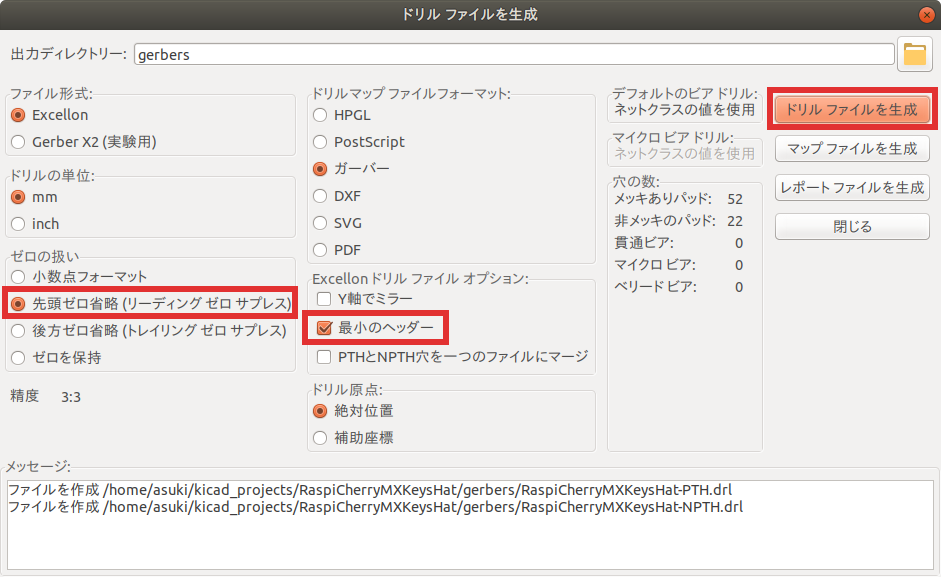
Task: Click the ドリル ファイルを生成 window title
Action: pos(470,14)
